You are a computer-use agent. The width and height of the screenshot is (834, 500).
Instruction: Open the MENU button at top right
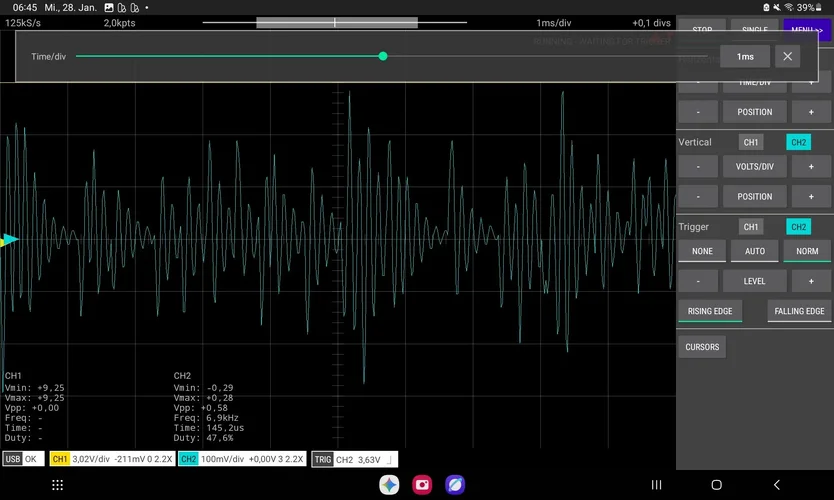click(806, 29)
